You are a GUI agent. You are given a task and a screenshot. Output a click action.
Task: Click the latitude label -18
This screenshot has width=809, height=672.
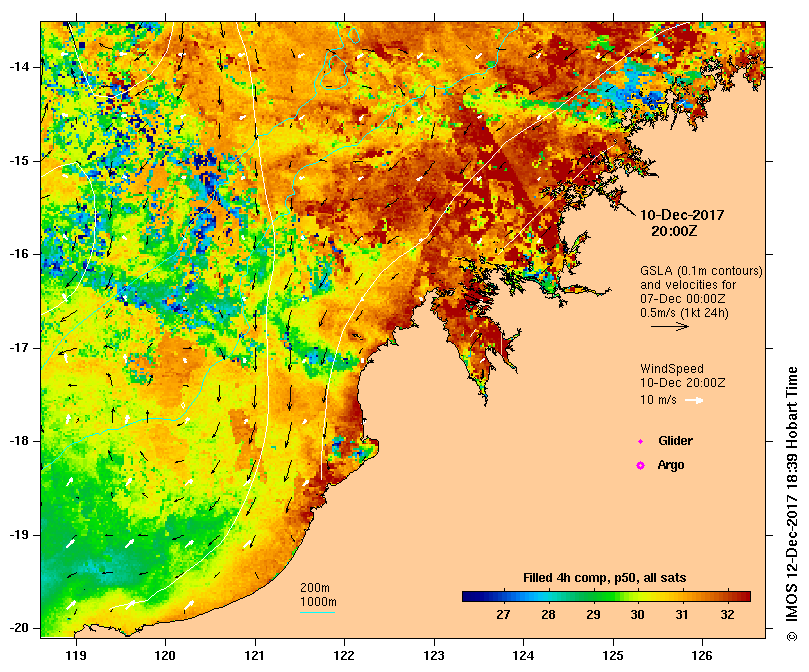tap(19, 441)
